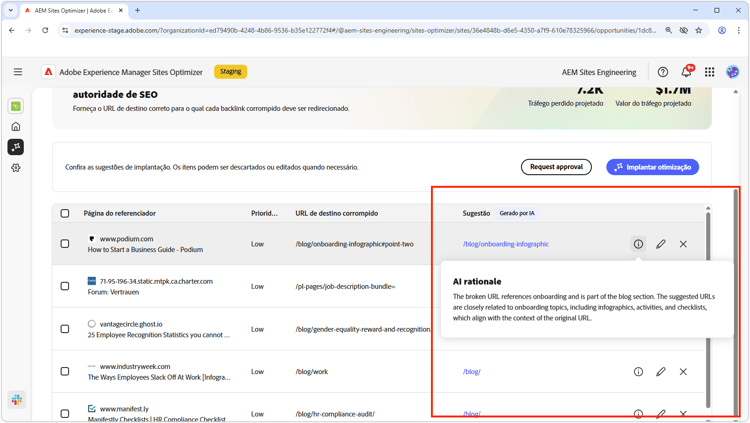Click the Gerado por IA badge
Image resolution: width=750 pixels, height=423 pixels.
click(517, 213)
